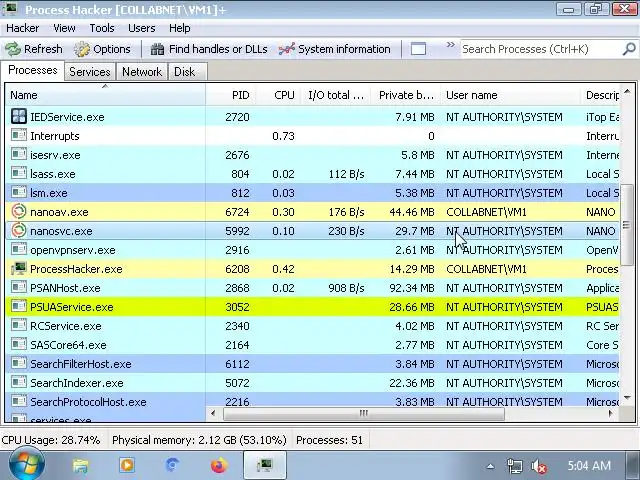Open Find handles or DLLs
The width and height of the screenshot is (640, 480).
click(209, 49)
